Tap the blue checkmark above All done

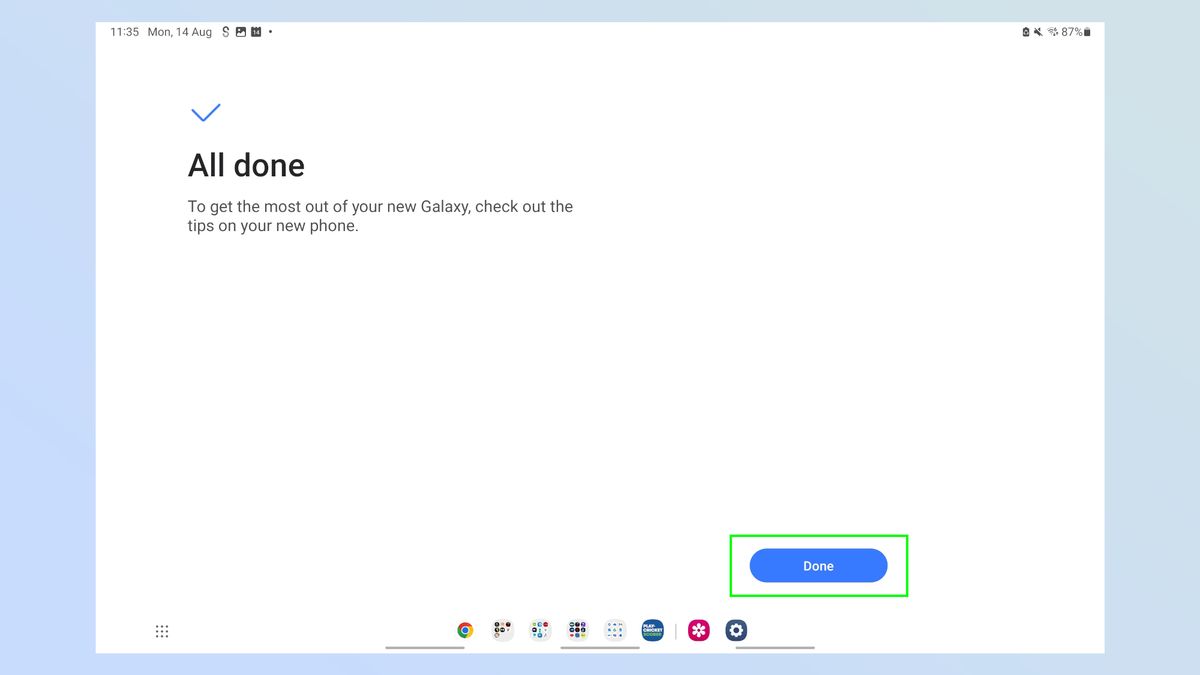coord(206,112)
